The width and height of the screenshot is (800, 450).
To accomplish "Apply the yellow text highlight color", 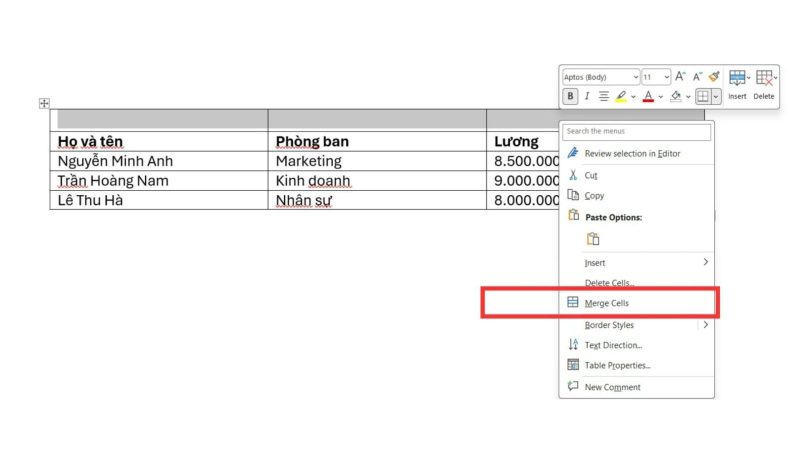I will [621, 96].
